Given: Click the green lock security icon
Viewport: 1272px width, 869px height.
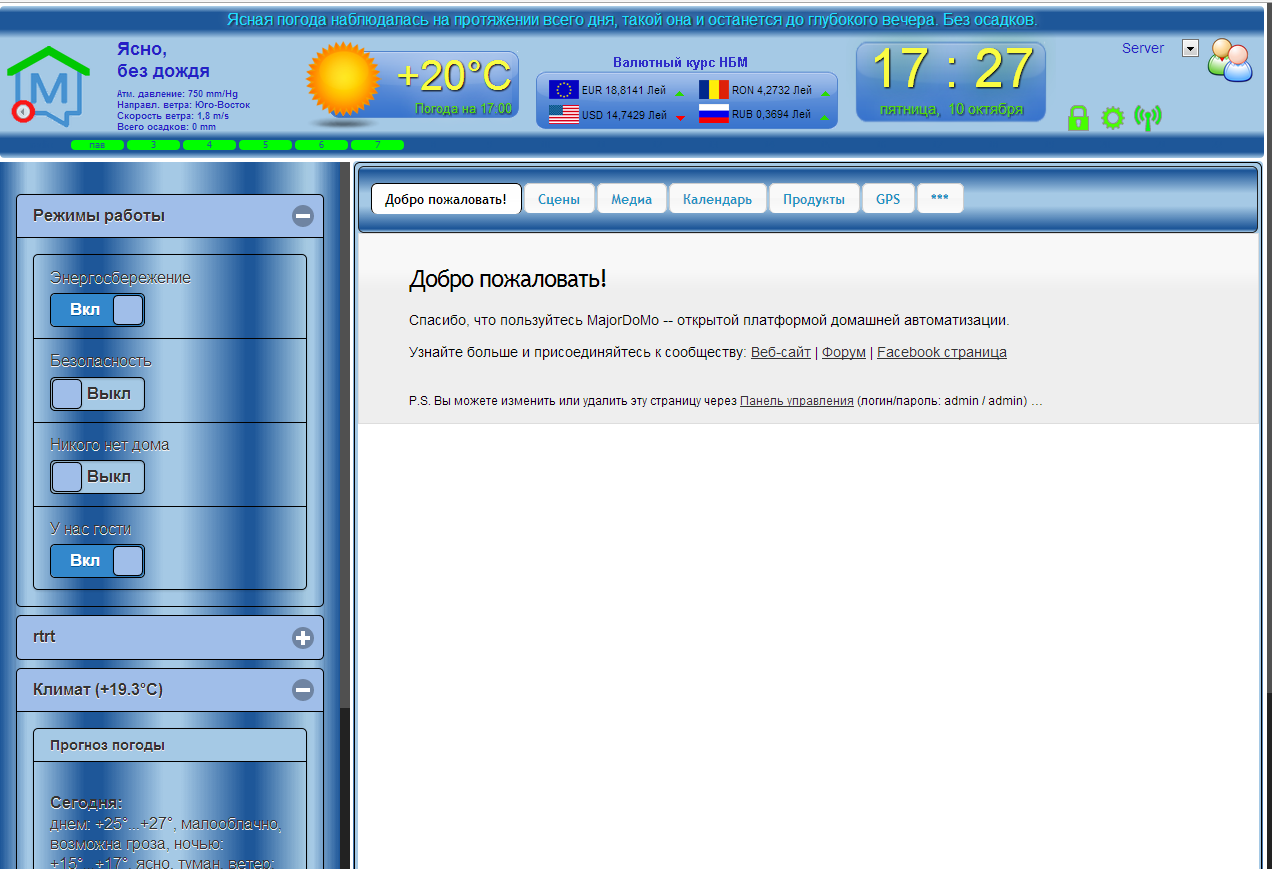Looking at the screenshot, I should pyautogui.click(x=1077, y=117).
